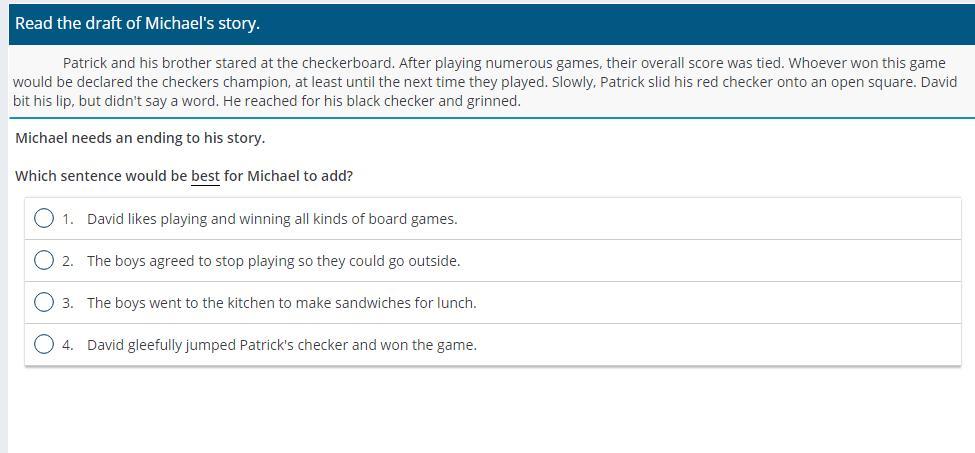The height and width of the screenshot is (453, 975).
Task: Click the sentence about making sandwiches for lunch
Action: click(282, 303)
